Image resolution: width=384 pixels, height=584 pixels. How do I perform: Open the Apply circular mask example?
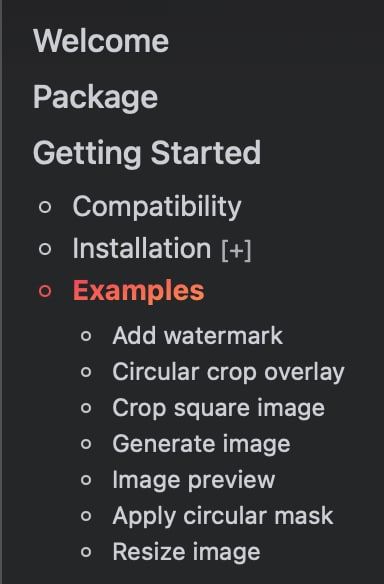coord(223,516)
